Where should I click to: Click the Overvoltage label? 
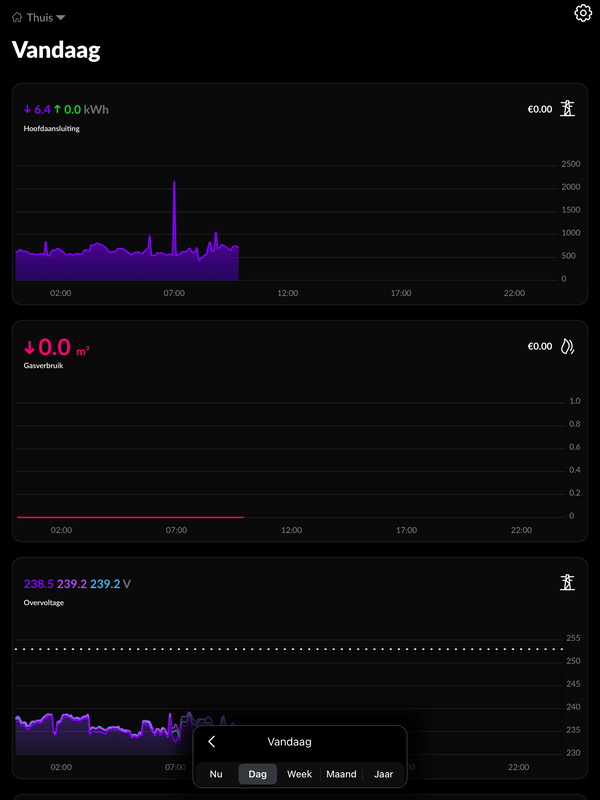tap(44, 603)
